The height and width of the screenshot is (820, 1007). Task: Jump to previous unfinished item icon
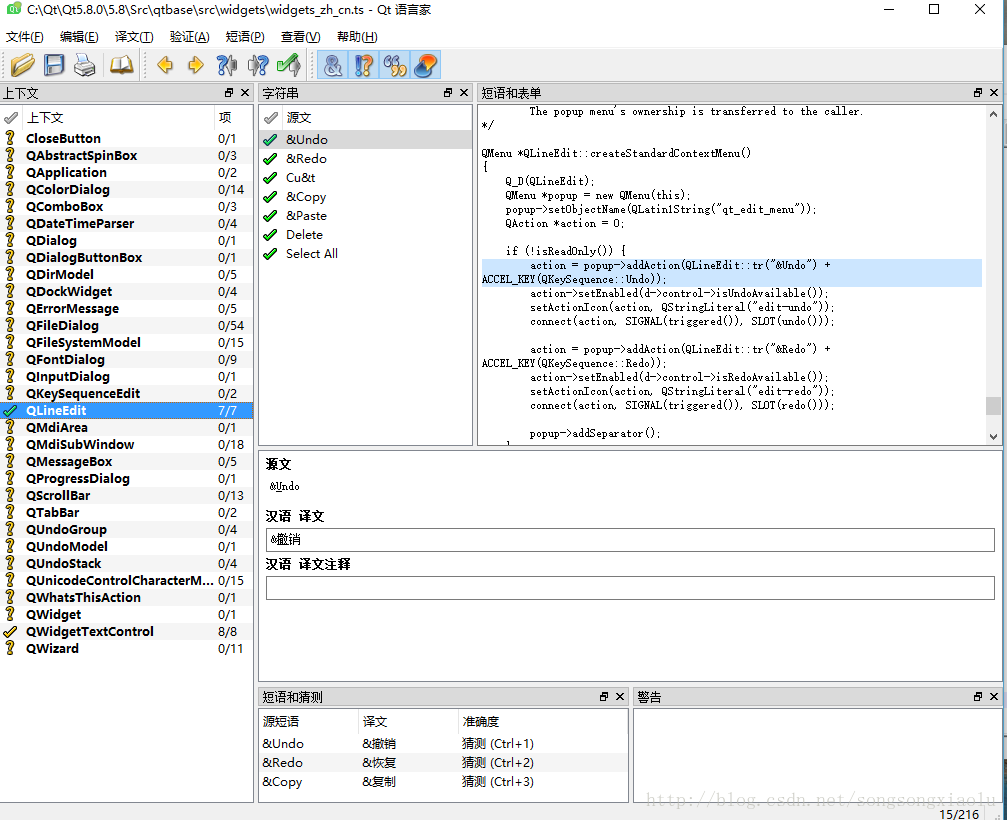tap(227, 65)
